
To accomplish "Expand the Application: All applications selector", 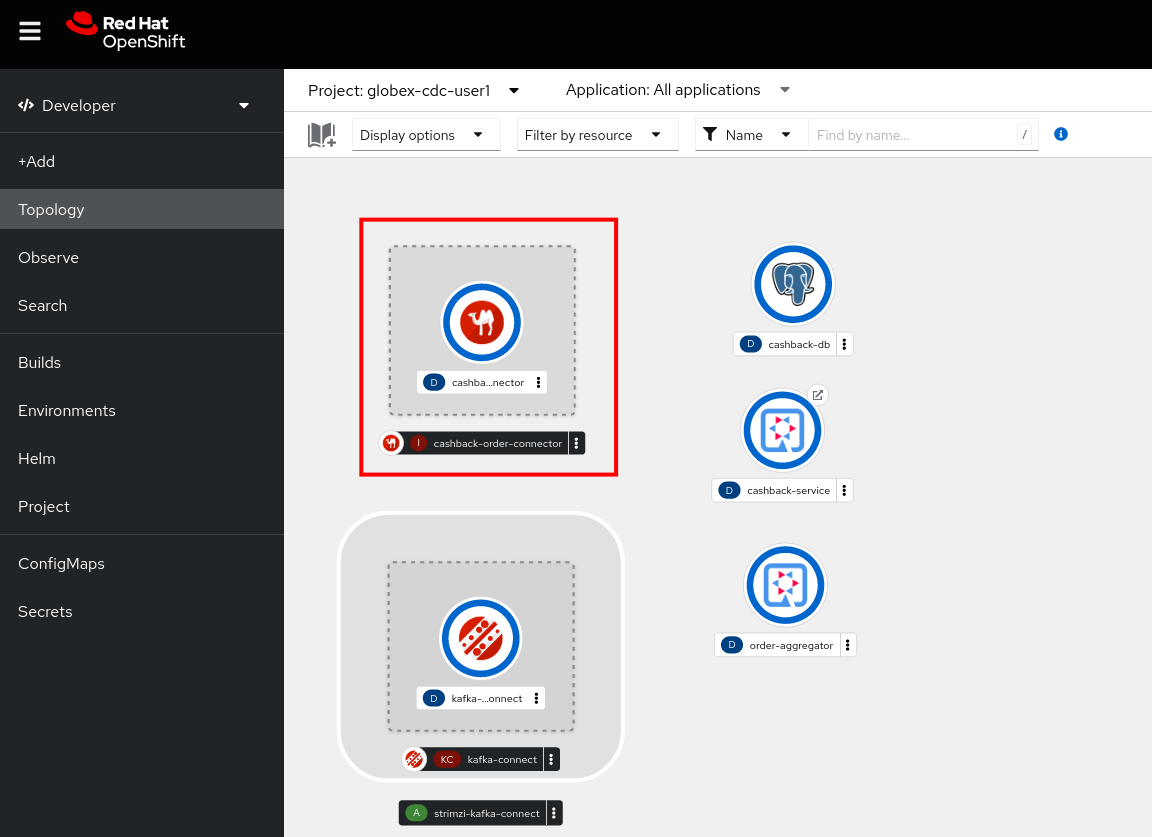I will (x=677, y=90).
